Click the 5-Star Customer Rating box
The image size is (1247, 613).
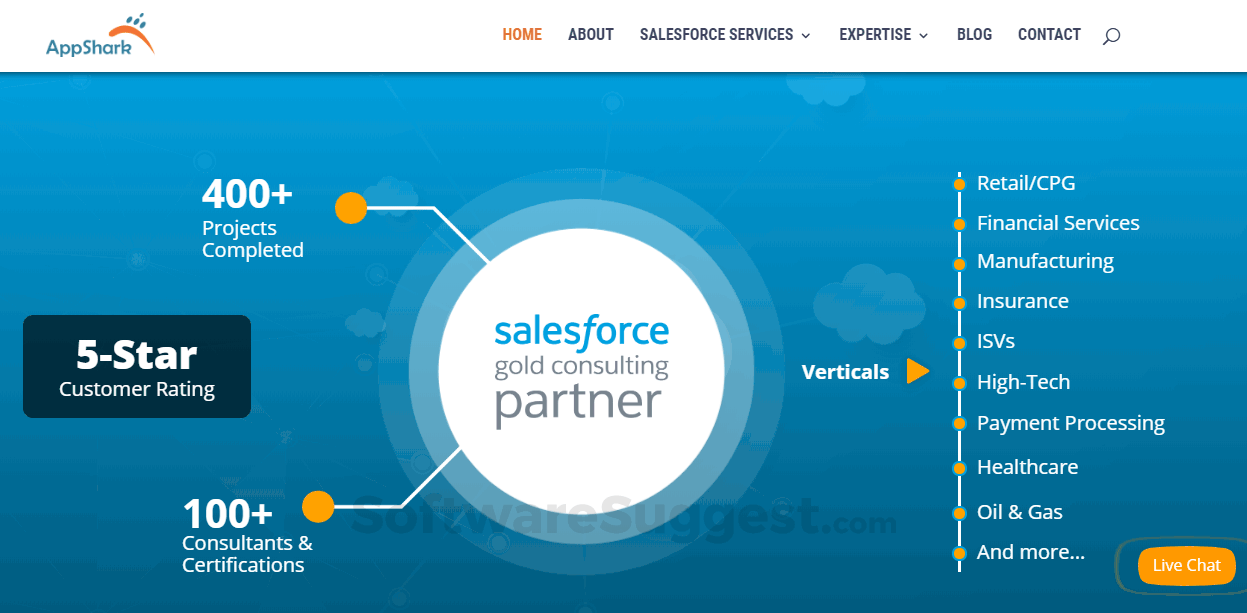coord(137,366)
